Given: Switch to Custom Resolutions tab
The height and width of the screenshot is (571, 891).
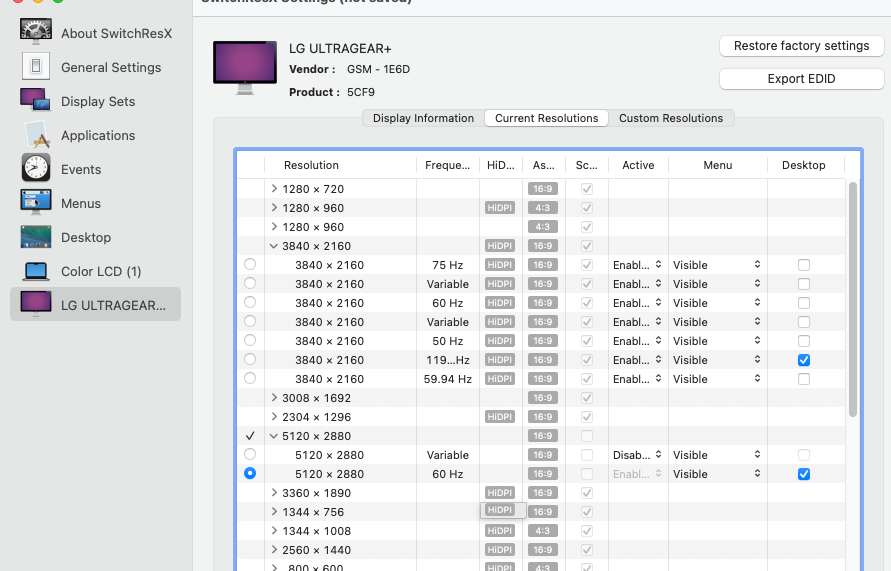Looking at the screenshot, I should coord(671,118).
